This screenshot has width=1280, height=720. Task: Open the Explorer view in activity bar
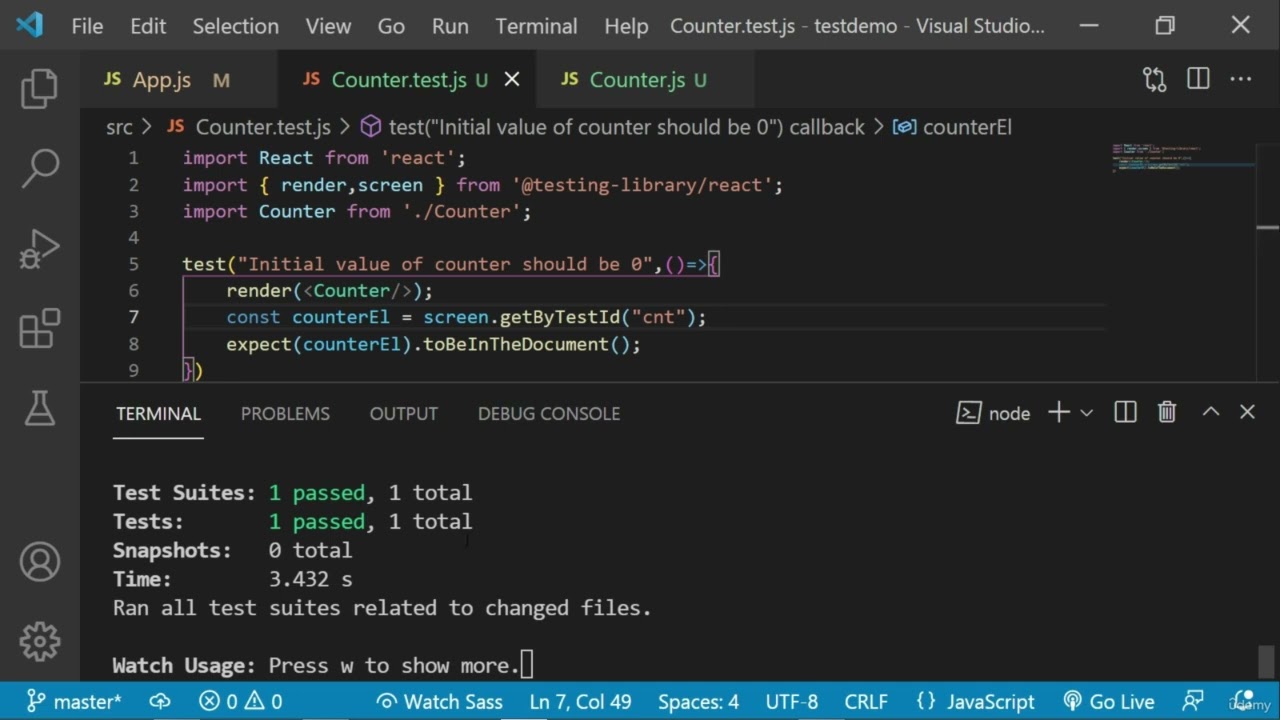point(40,88)
